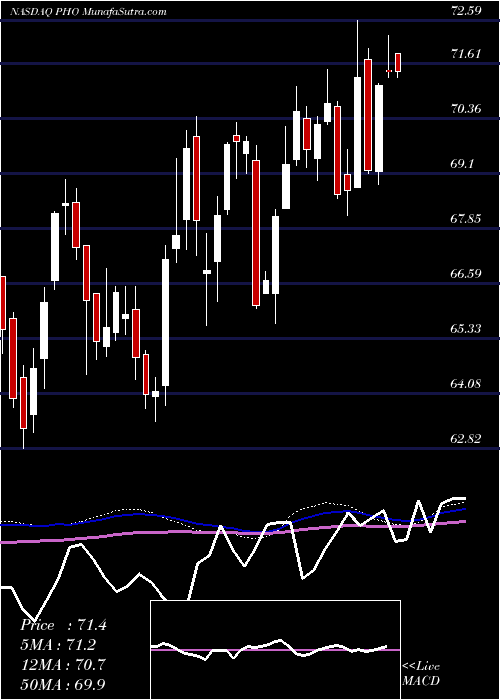The width and height of the screenshot is (500, 700).
Task: Click the 71.61 price axis label
Action: pyautogui.click(x=466, y=54)
